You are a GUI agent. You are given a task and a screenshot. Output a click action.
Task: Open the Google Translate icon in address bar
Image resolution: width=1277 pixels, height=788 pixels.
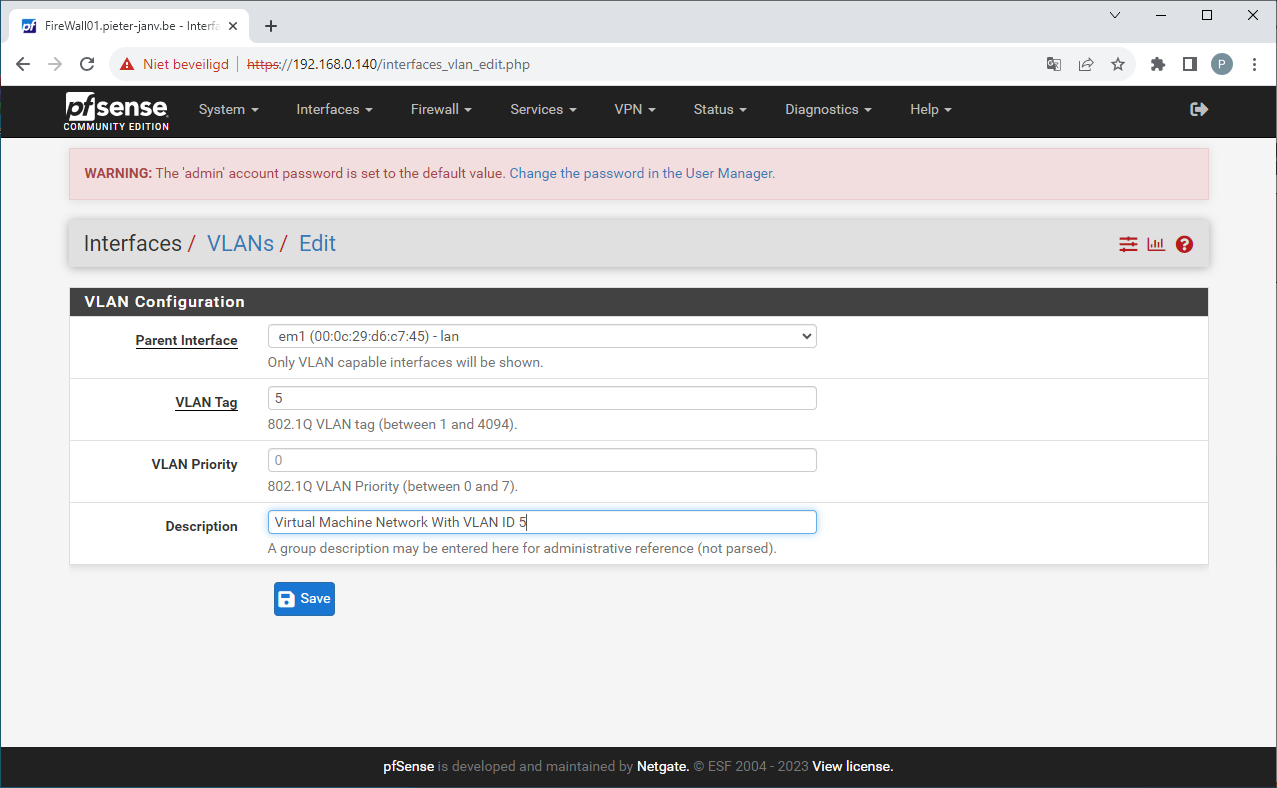tap(1053, 63)
